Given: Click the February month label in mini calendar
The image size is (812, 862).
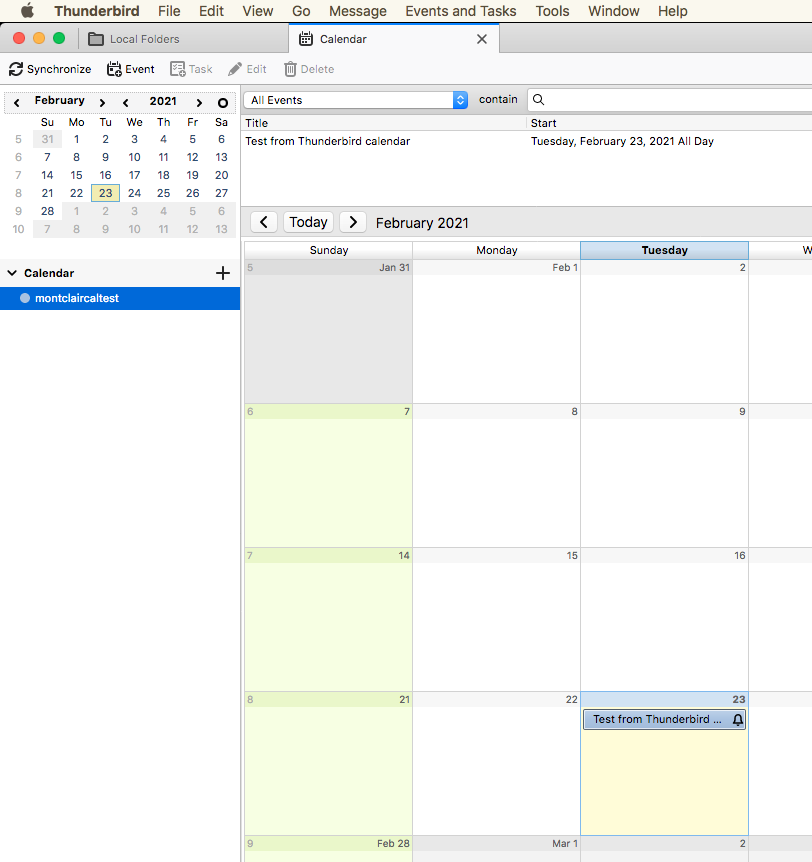Looking at the screenshot, I should click(59, 101).
